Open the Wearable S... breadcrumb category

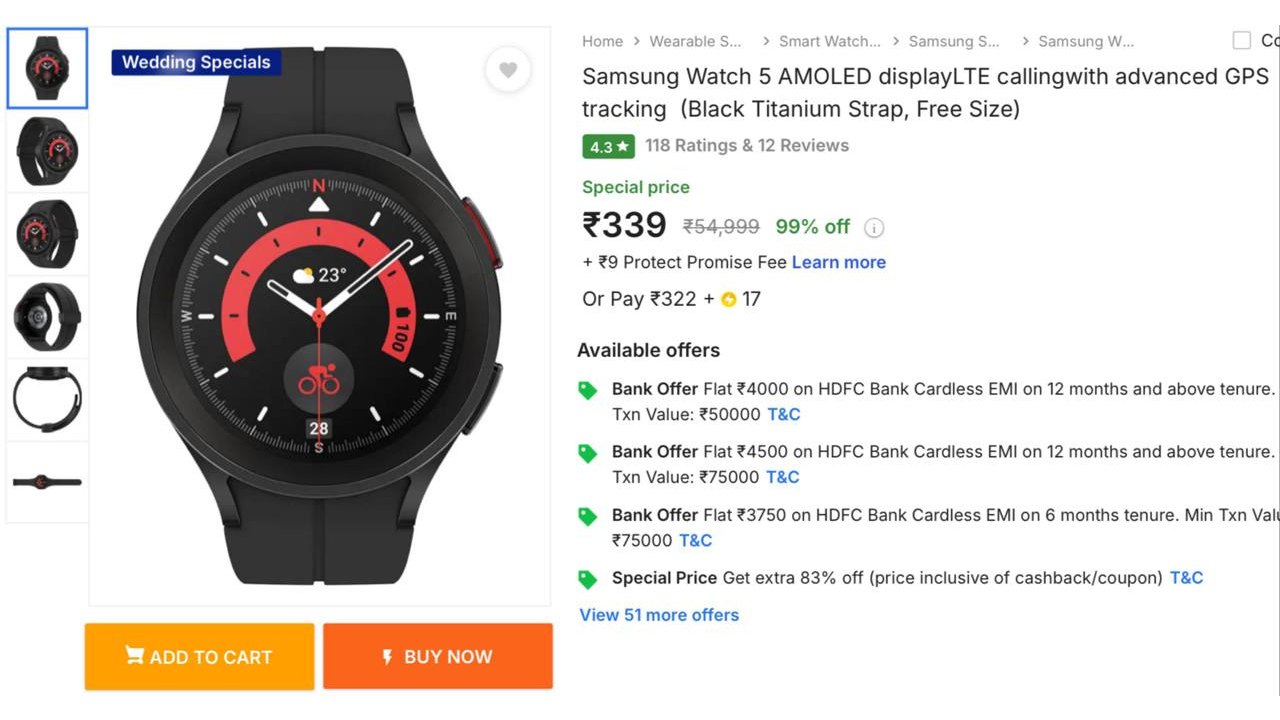click(x=695, y=41)
